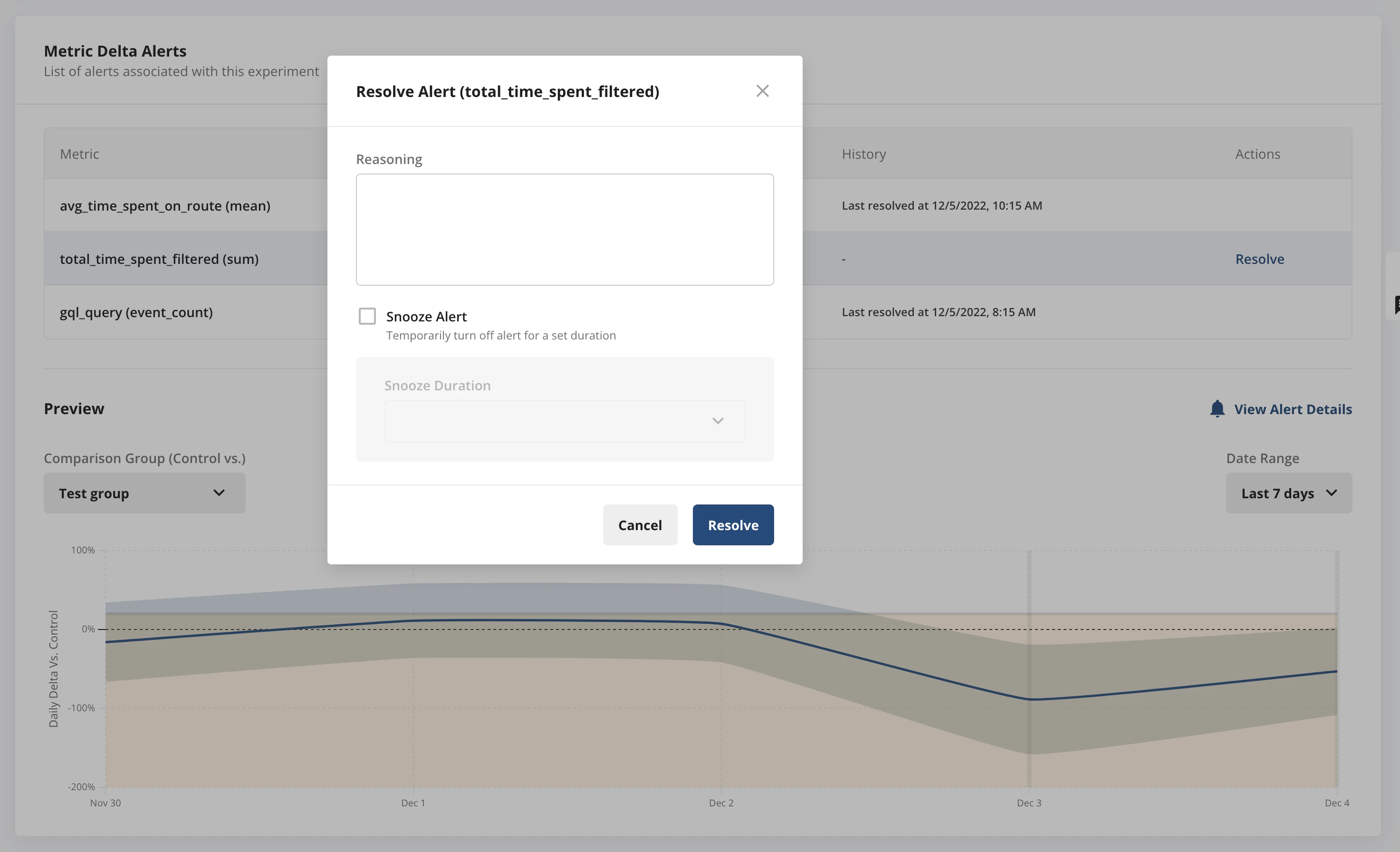Click the History column header
This screenshot has height=852, width=1400.
863,154
